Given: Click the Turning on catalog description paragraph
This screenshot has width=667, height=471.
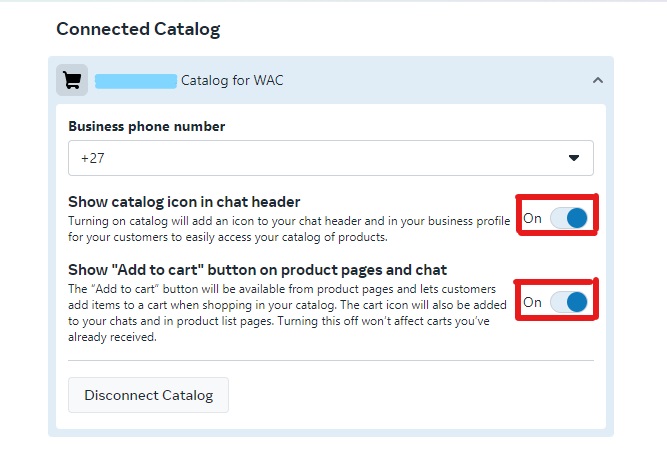Looking at the screenshot, I should [x=289, y=229].
